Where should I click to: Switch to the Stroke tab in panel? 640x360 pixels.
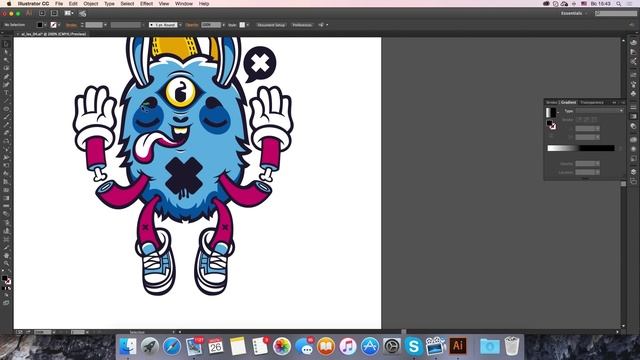tap(551, 102)
